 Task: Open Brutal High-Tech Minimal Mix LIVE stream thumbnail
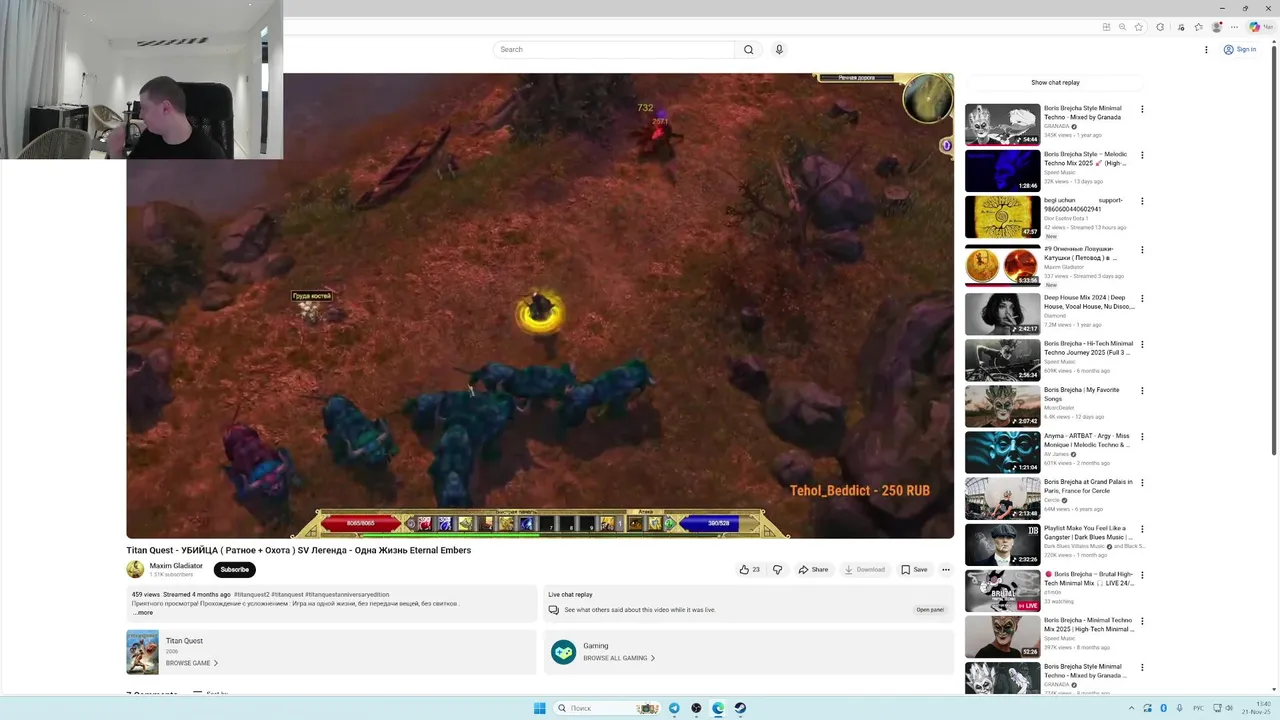click(1002, 590)
